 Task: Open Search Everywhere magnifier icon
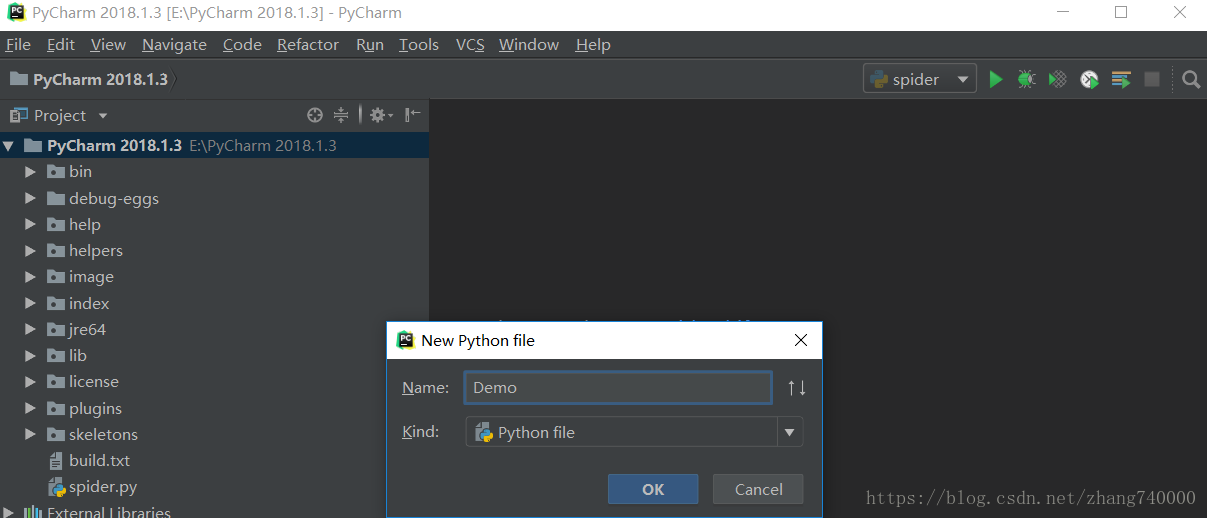point(1191,79)
